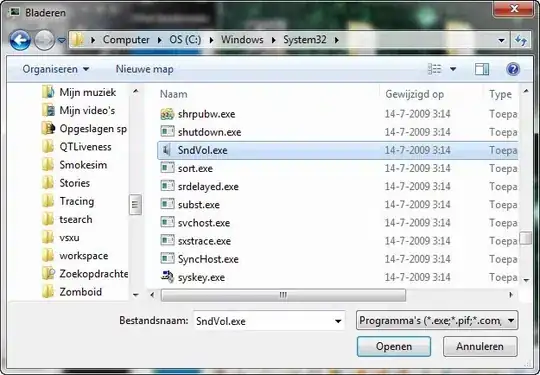Toggle the preview pane icon

482,69
